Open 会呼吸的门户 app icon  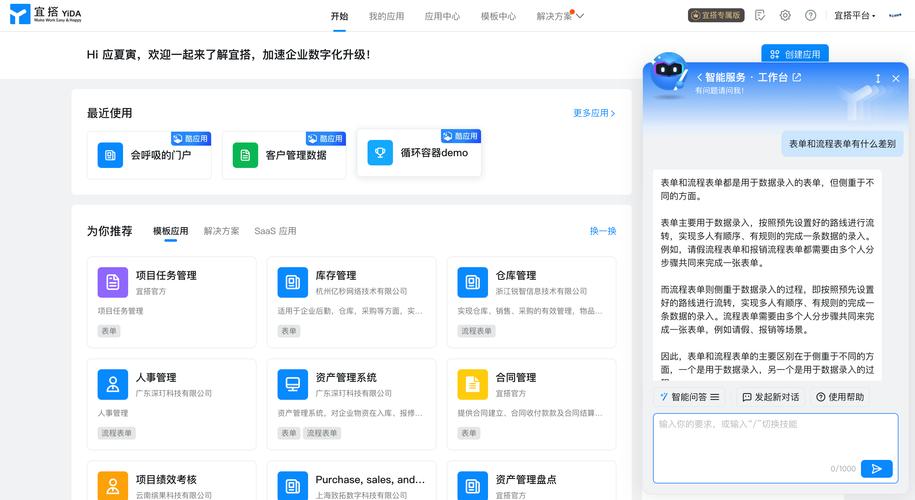(110, 155)
